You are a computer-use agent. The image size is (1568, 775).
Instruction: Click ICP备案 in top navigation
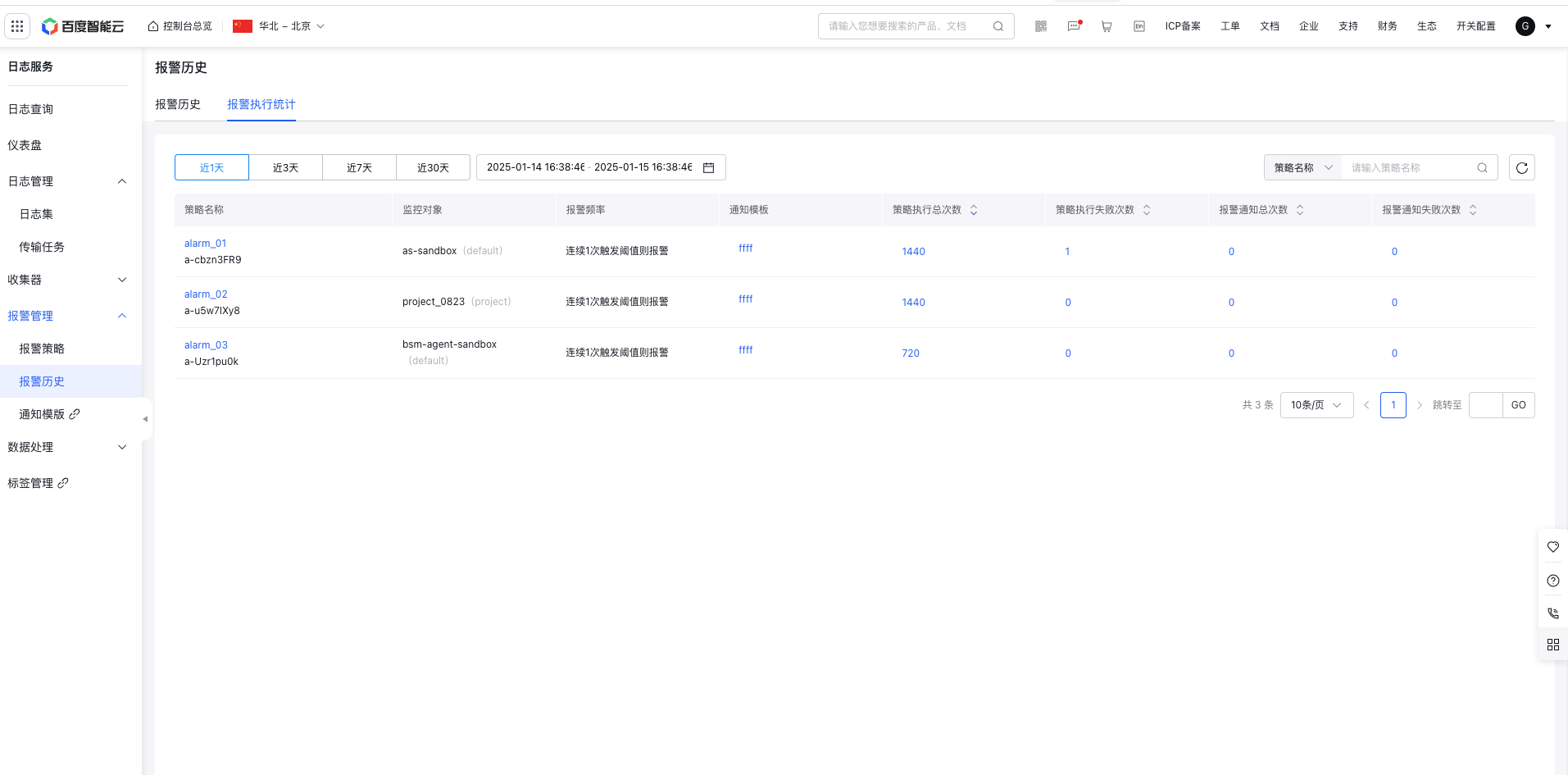click(1183, 26)
